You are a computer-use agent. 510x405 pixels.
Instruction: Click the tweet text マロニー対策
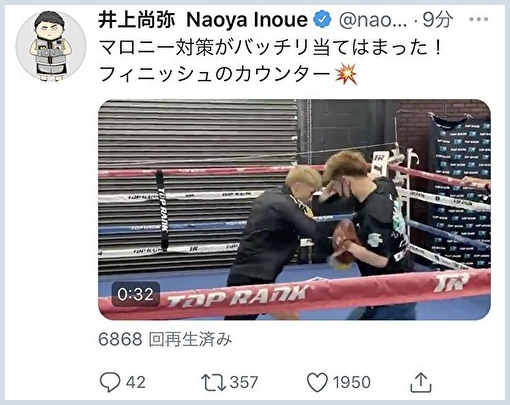pyautogui.click(x=156, y=48)
